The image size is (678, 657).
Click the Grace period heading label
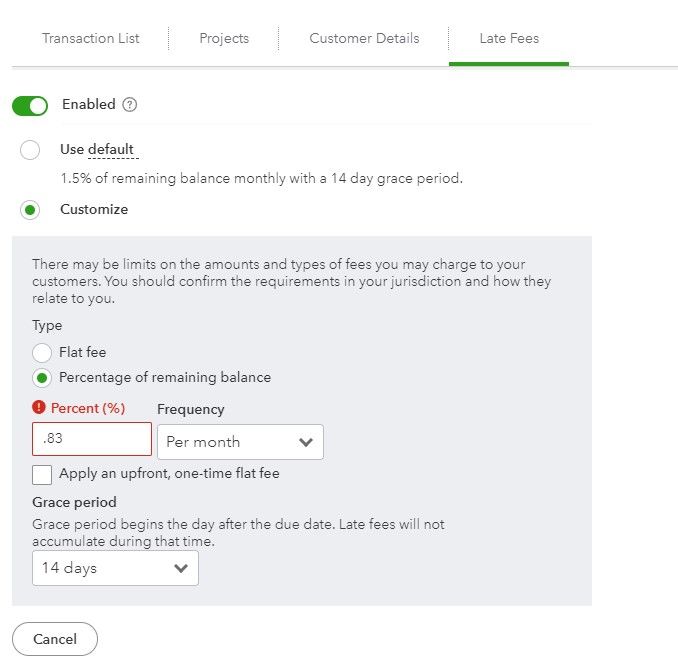(74, 502)
